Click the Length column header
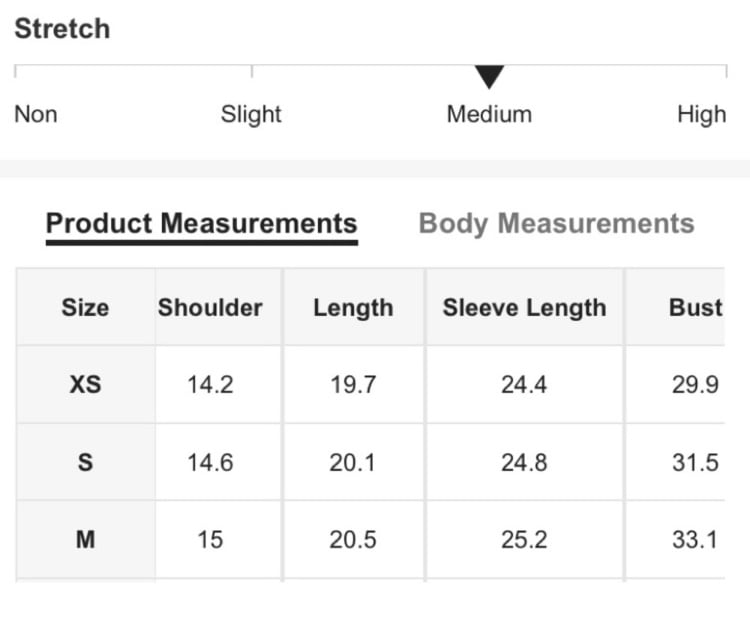This screenshot has height=643, width=750. [x=353, y=308]
